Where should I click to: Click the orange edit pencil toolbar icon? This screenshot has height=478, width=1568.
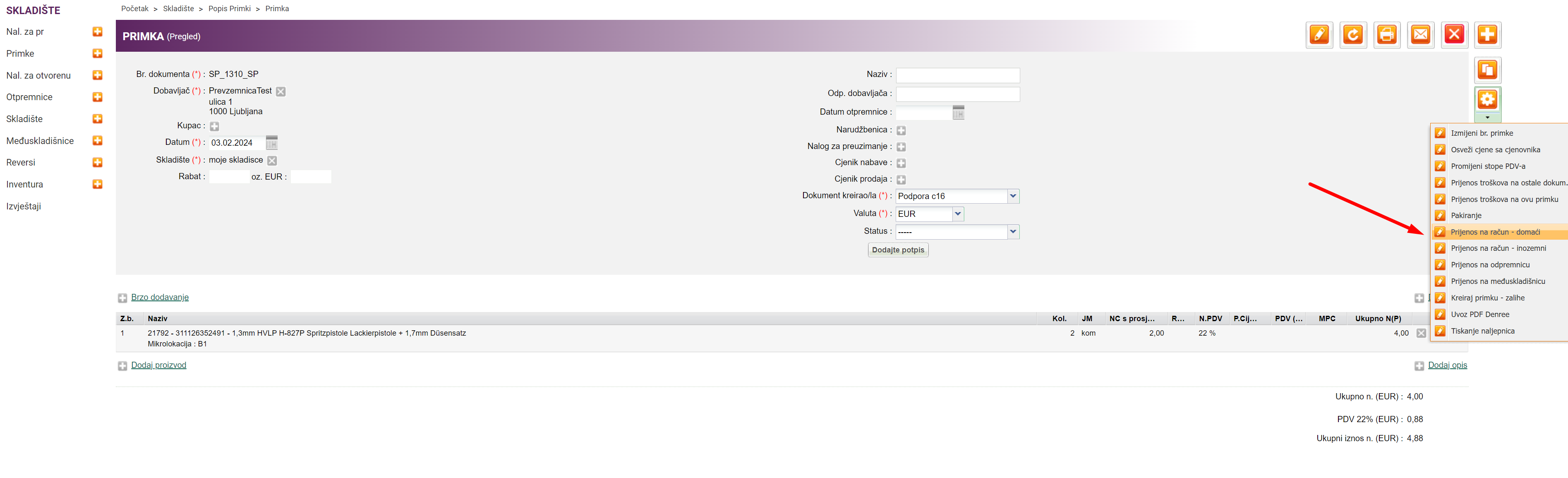[1319, 35]
